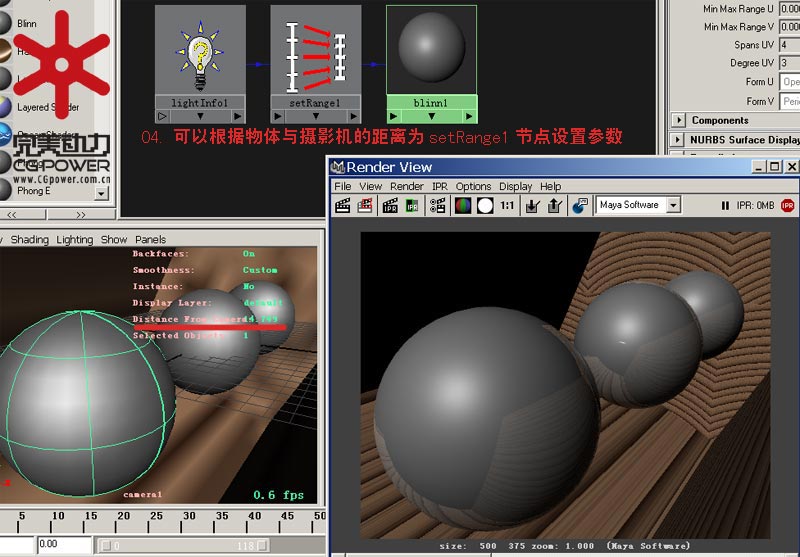Click frame 25 on the time slider
This screenshot has height=557, width=800.
point(124,517)
